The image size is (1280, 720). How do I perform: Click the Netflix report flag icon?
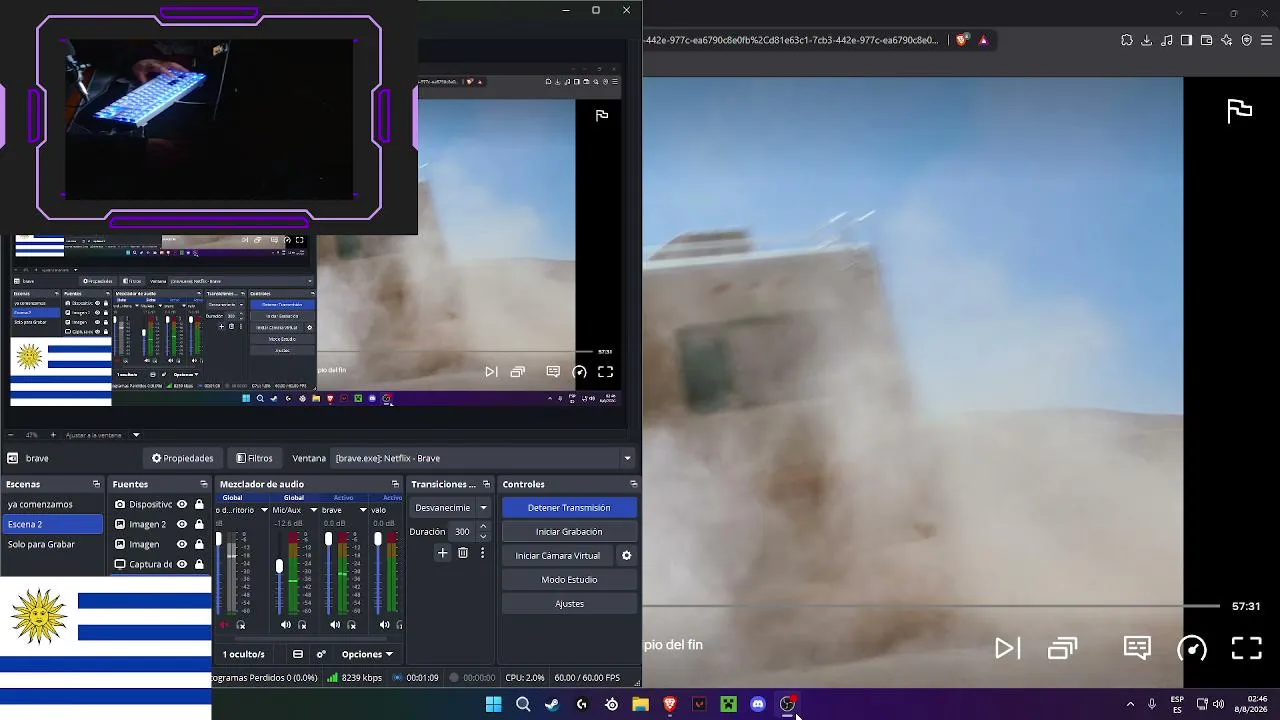(1240, 110)
